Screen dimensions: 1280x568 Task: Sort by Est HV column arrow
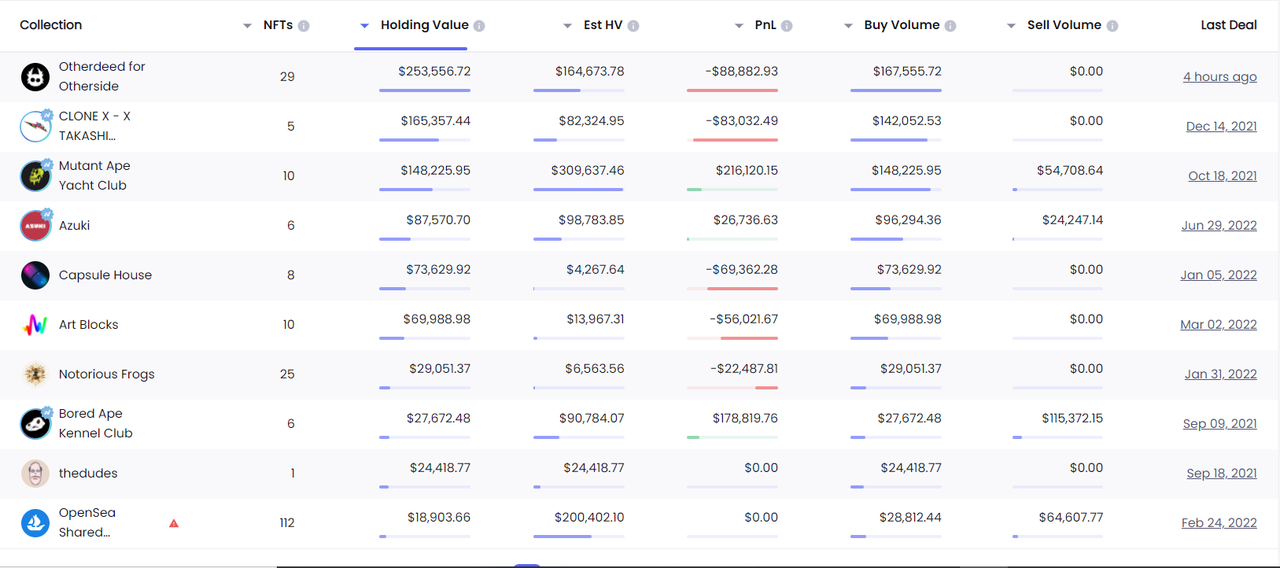[567, 26]
